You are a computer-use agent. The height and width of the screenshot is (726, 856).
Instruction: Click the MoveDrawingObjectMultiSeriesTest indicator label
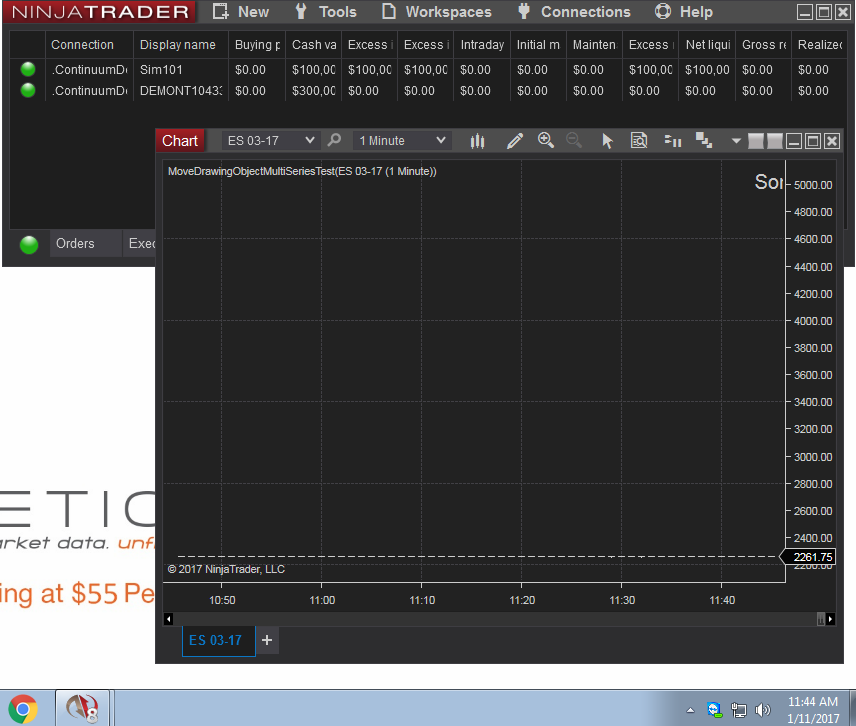302,171
